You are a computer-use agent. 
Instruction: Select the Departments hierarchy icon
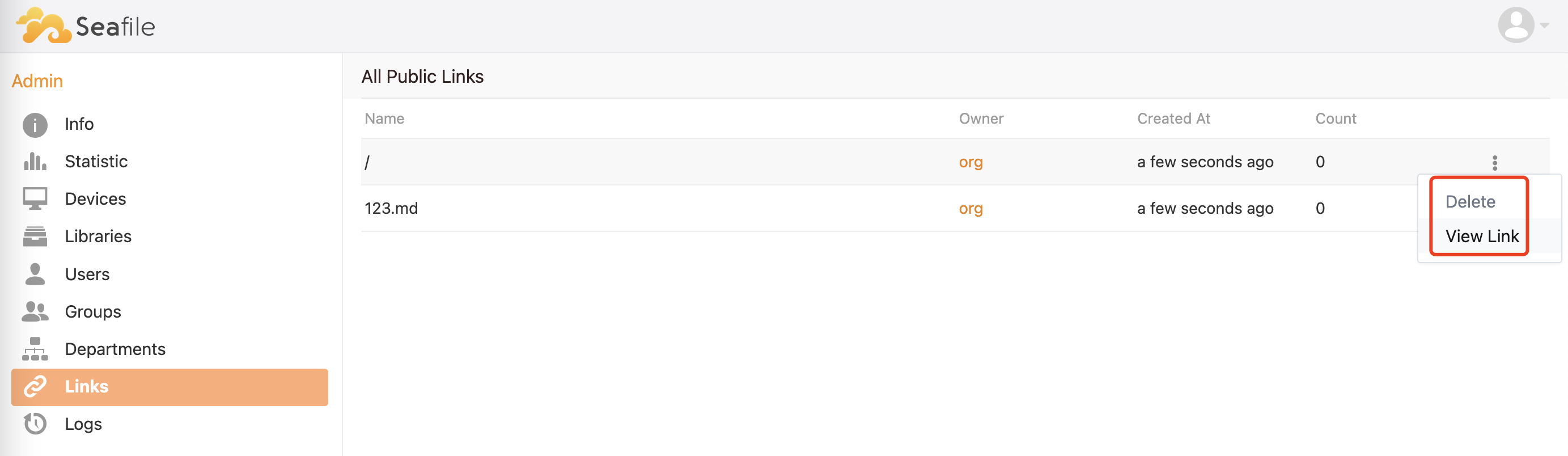[x=35, y=349]
